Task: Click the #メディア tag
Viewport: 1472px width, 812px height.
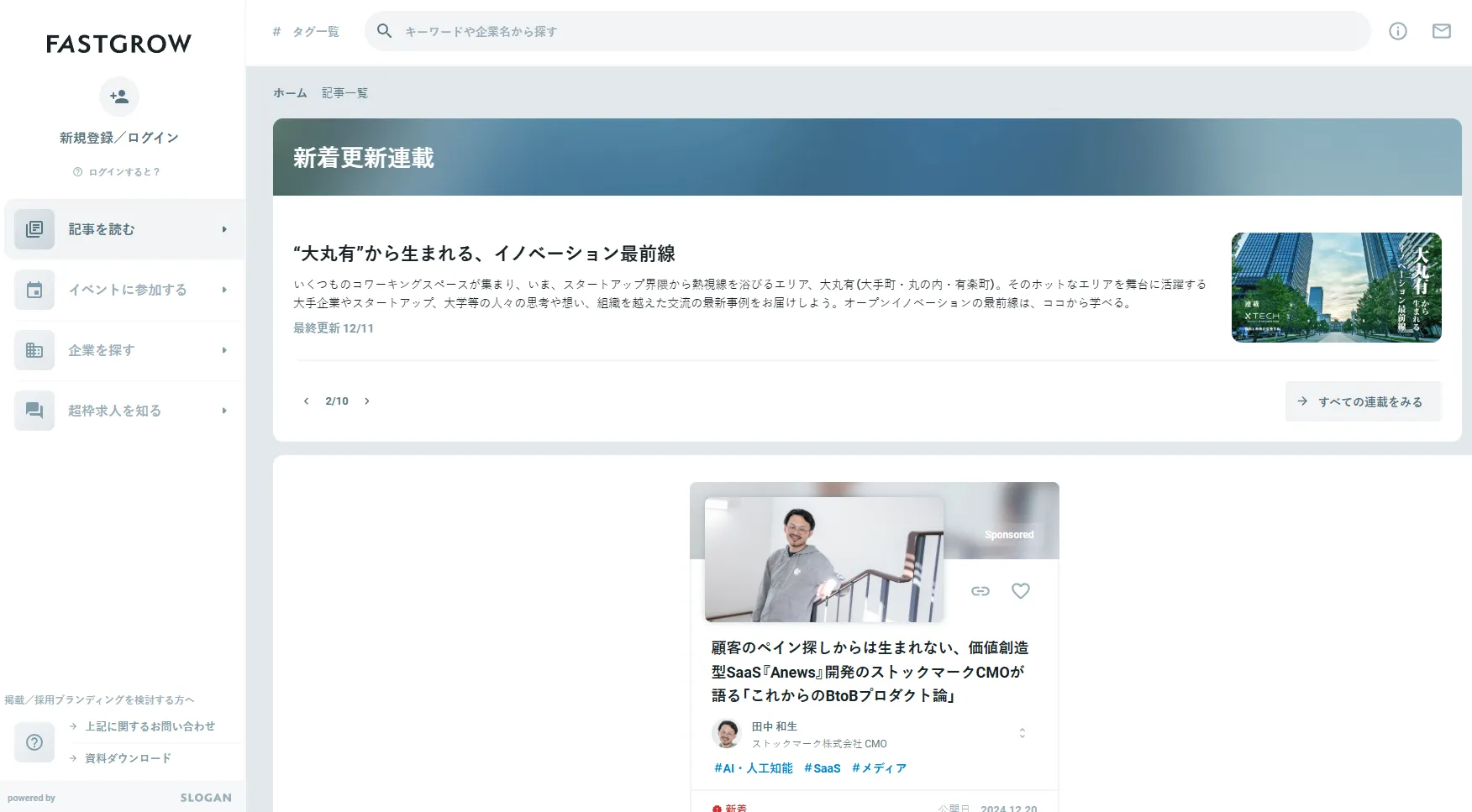Action: coord(879,768)
